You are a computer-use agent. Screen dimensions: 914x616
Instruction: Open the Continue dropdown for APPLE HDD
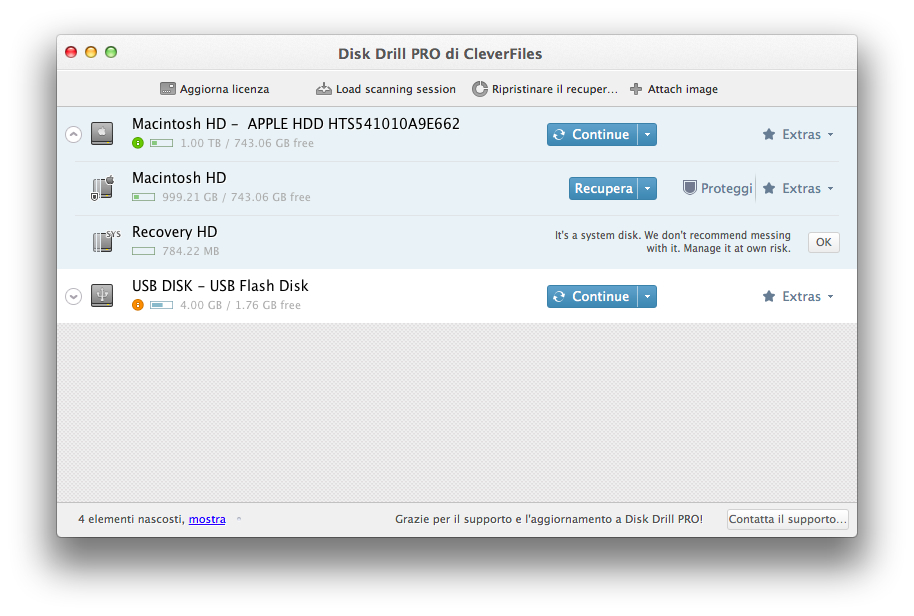647,133
